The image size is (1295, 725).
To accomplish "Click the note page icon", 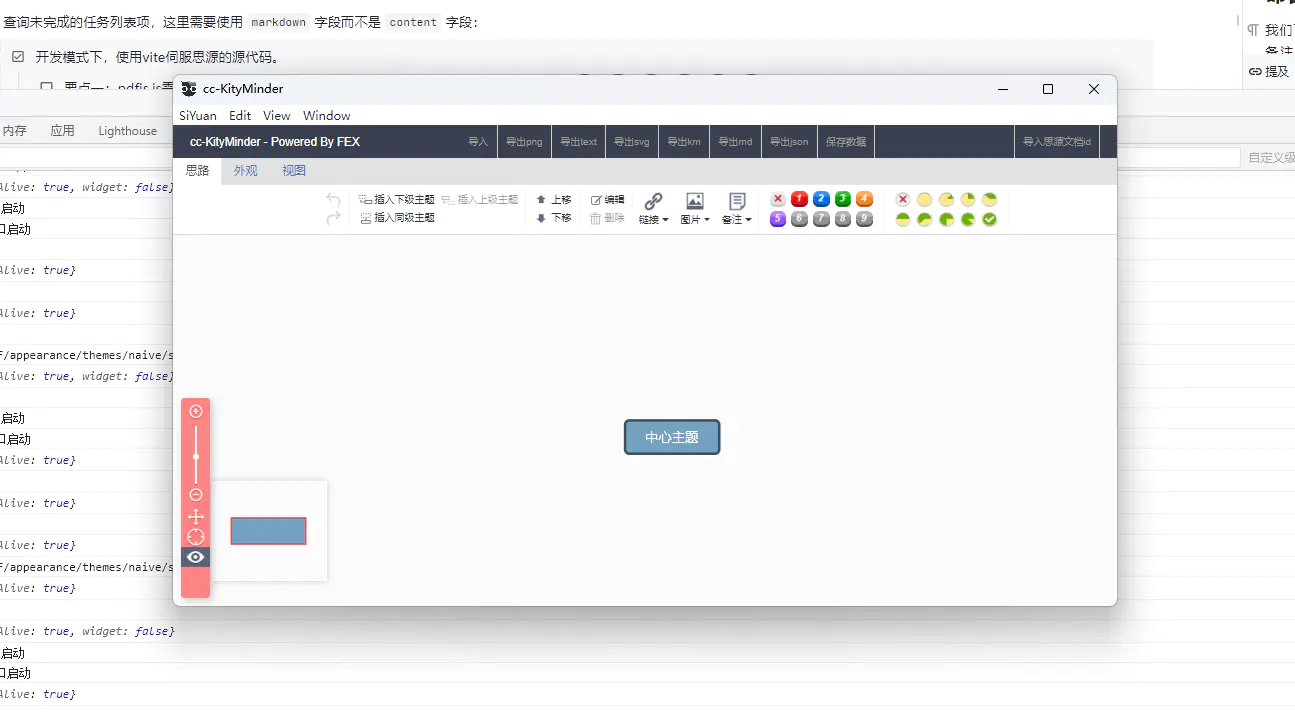I will [x=737, y=201].
